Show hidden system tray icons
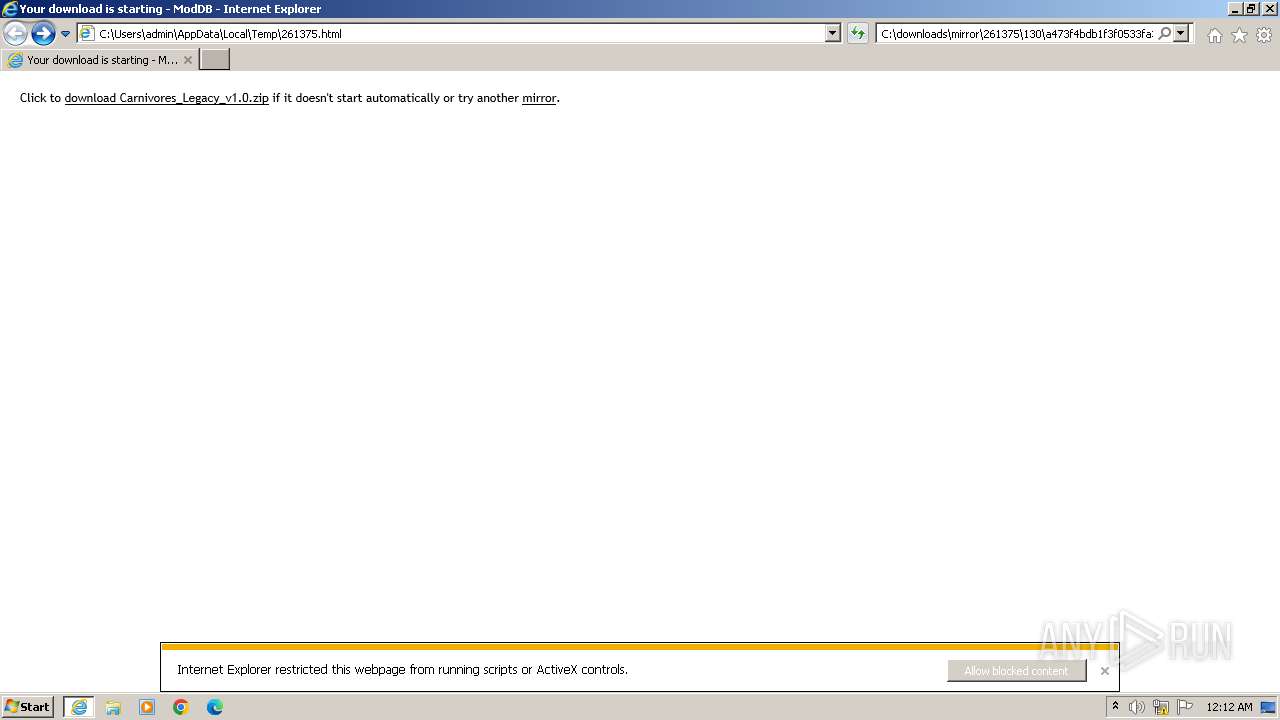 coord(1115,706)
